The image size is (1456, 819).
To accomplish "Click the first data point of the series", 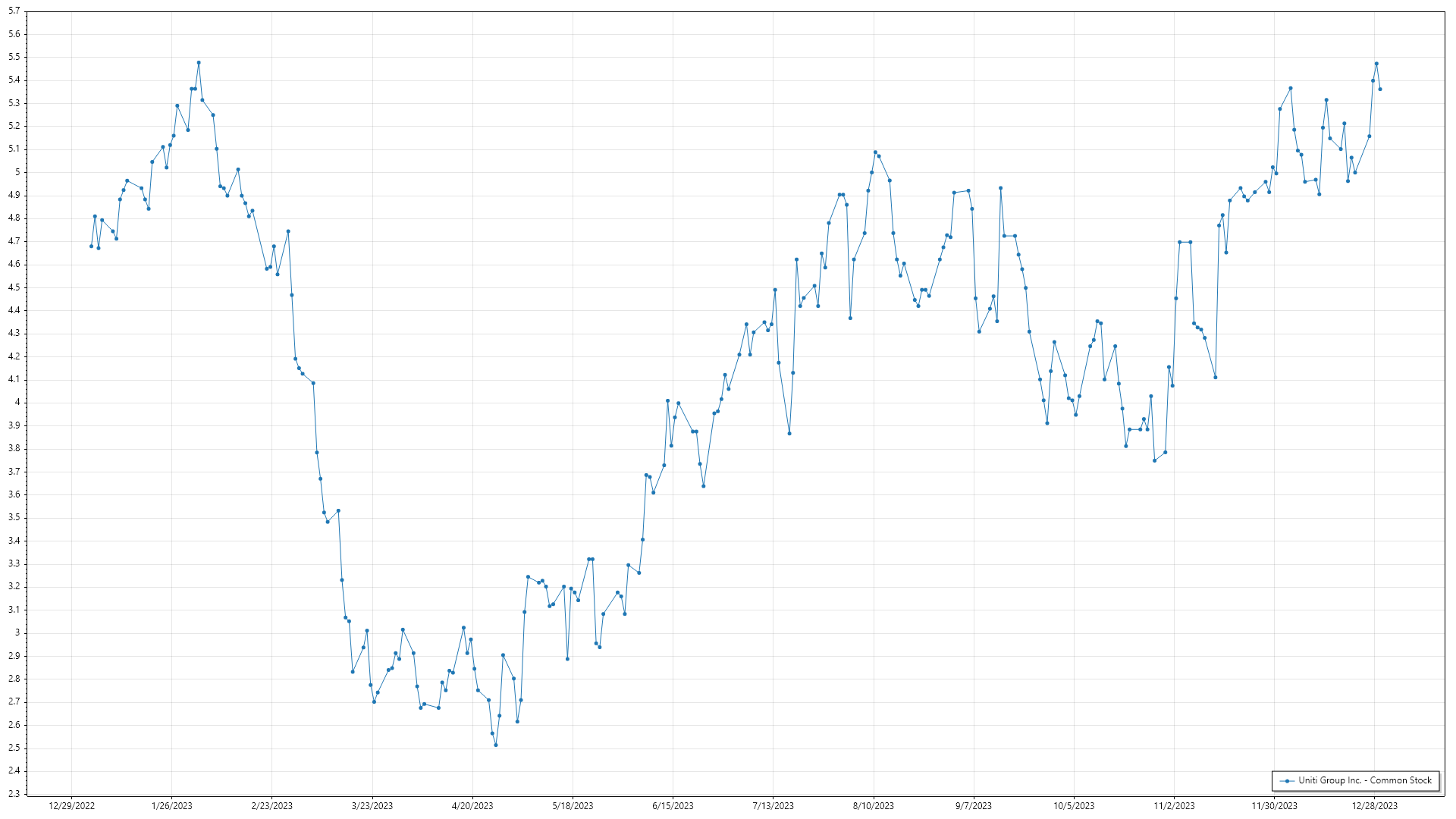I will click(x=91, y=246).
